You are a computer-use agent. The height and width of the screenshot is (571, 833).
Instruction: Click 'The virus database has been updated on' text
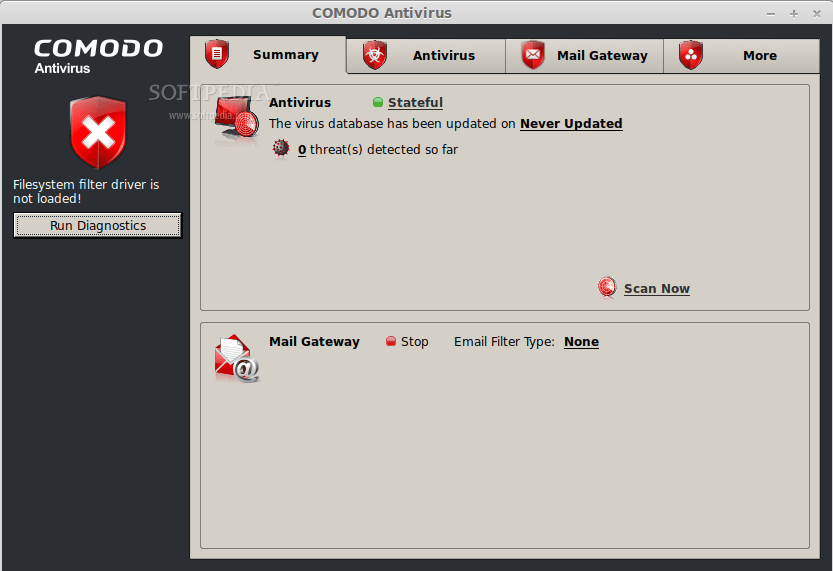392,124
